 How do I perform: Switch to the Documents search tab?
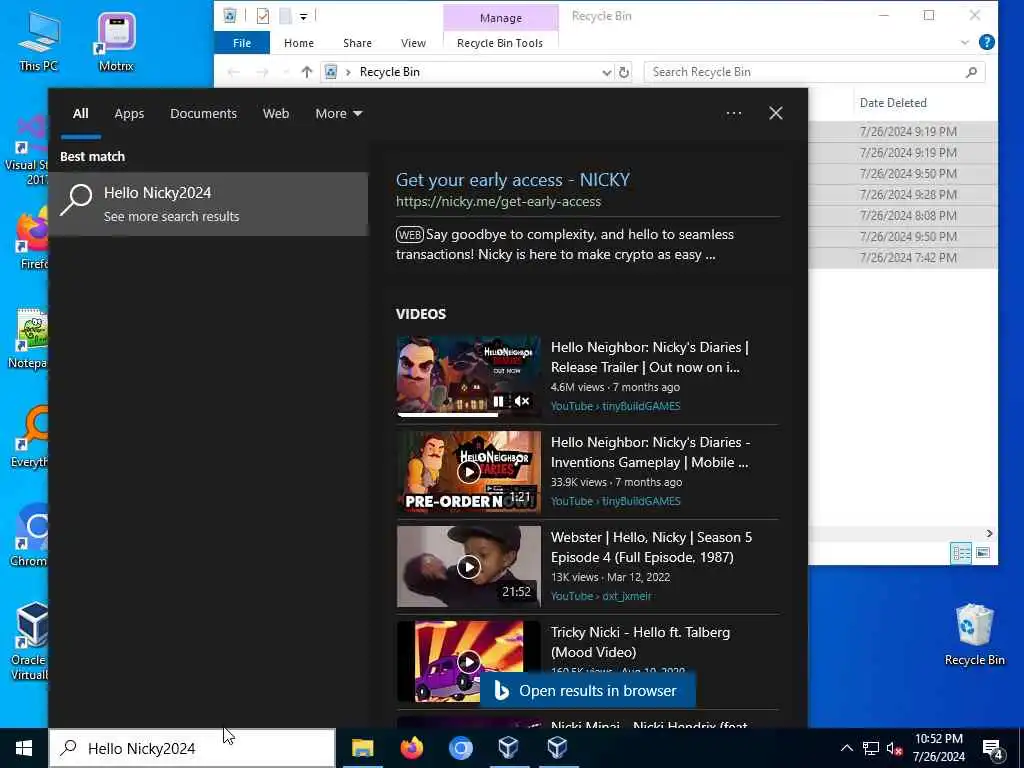203,114
